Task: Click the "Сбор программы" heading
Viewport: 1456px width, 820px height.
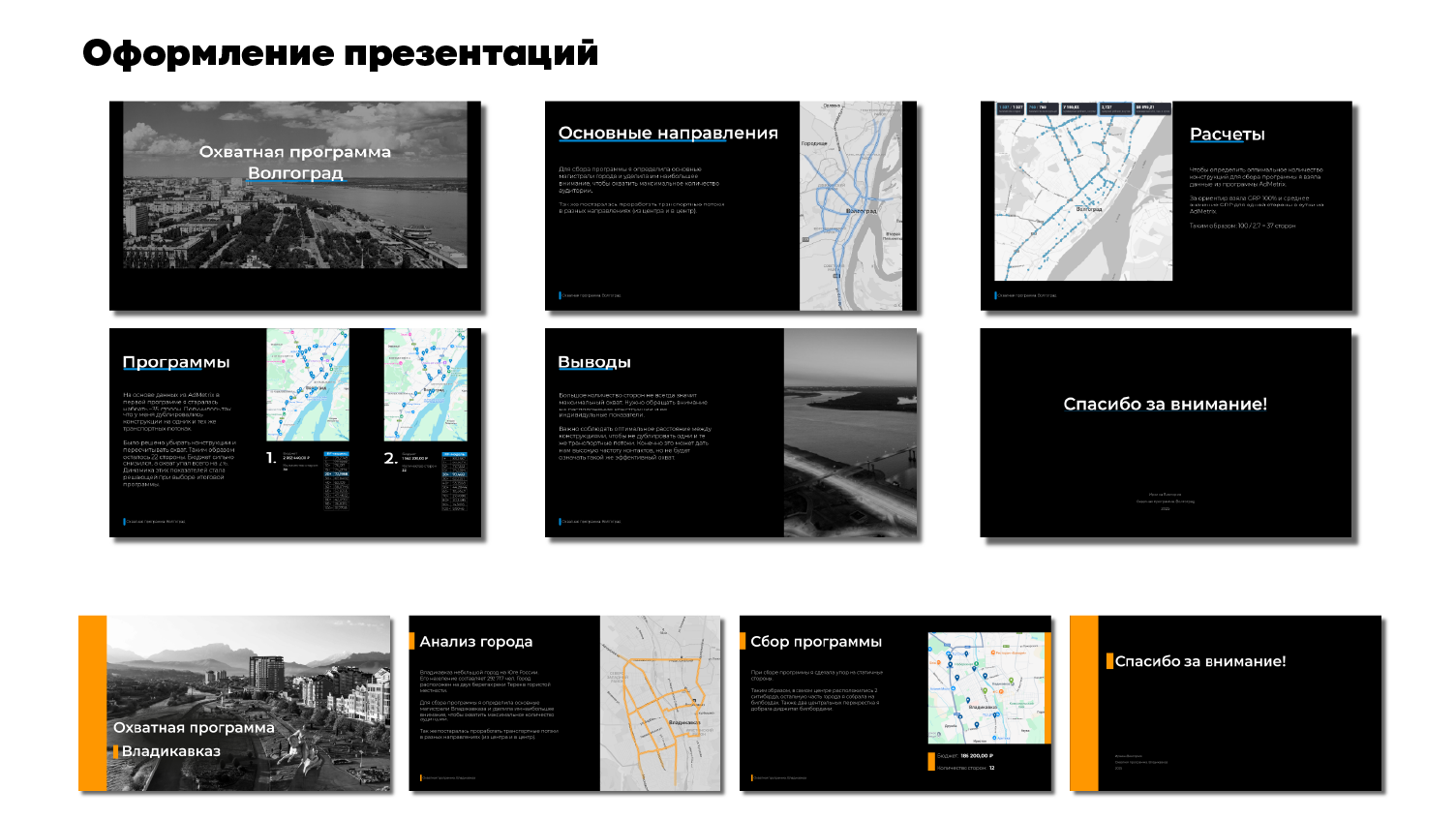Action: pos(816,642)
